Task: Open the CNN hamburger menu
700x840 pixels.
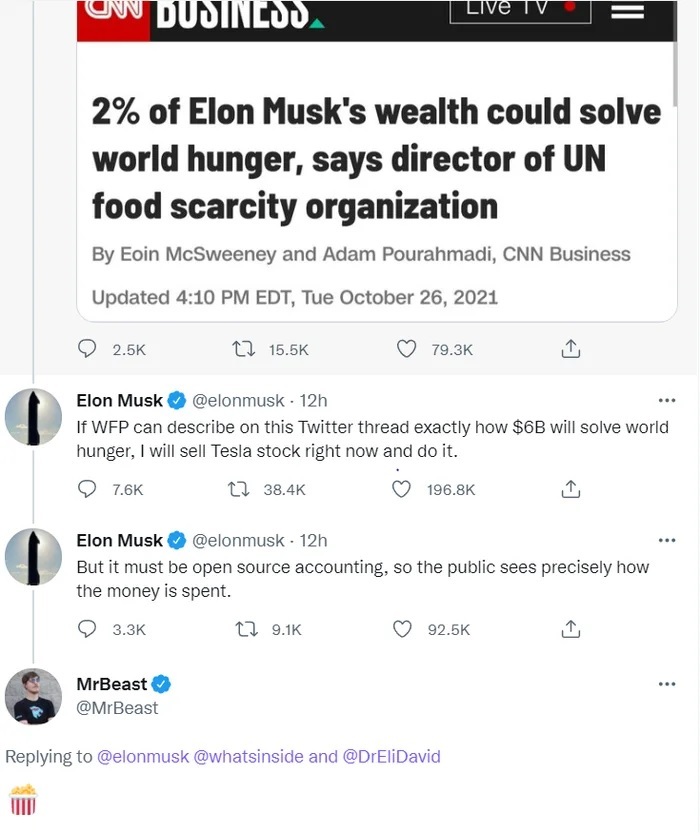Action: [627, 11]
